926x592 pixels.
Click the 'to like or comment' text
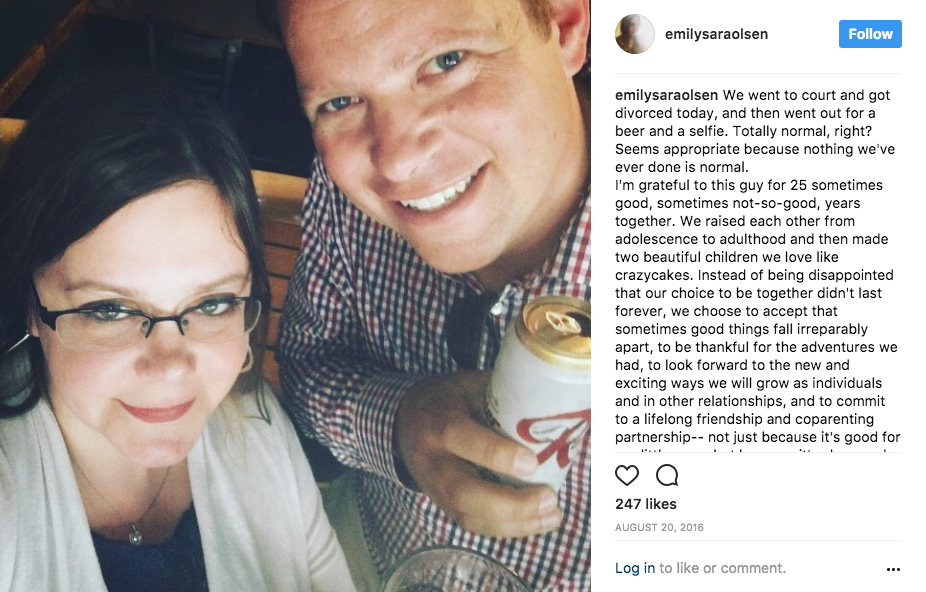(722, 568)
